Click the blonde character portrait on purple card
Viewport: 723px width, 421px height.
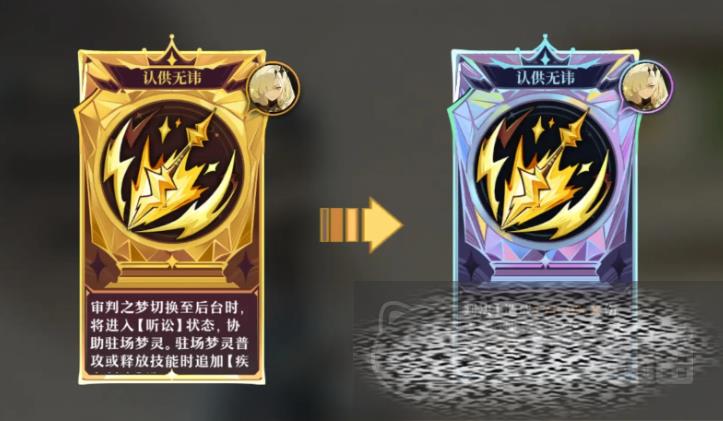pos(646,88)
